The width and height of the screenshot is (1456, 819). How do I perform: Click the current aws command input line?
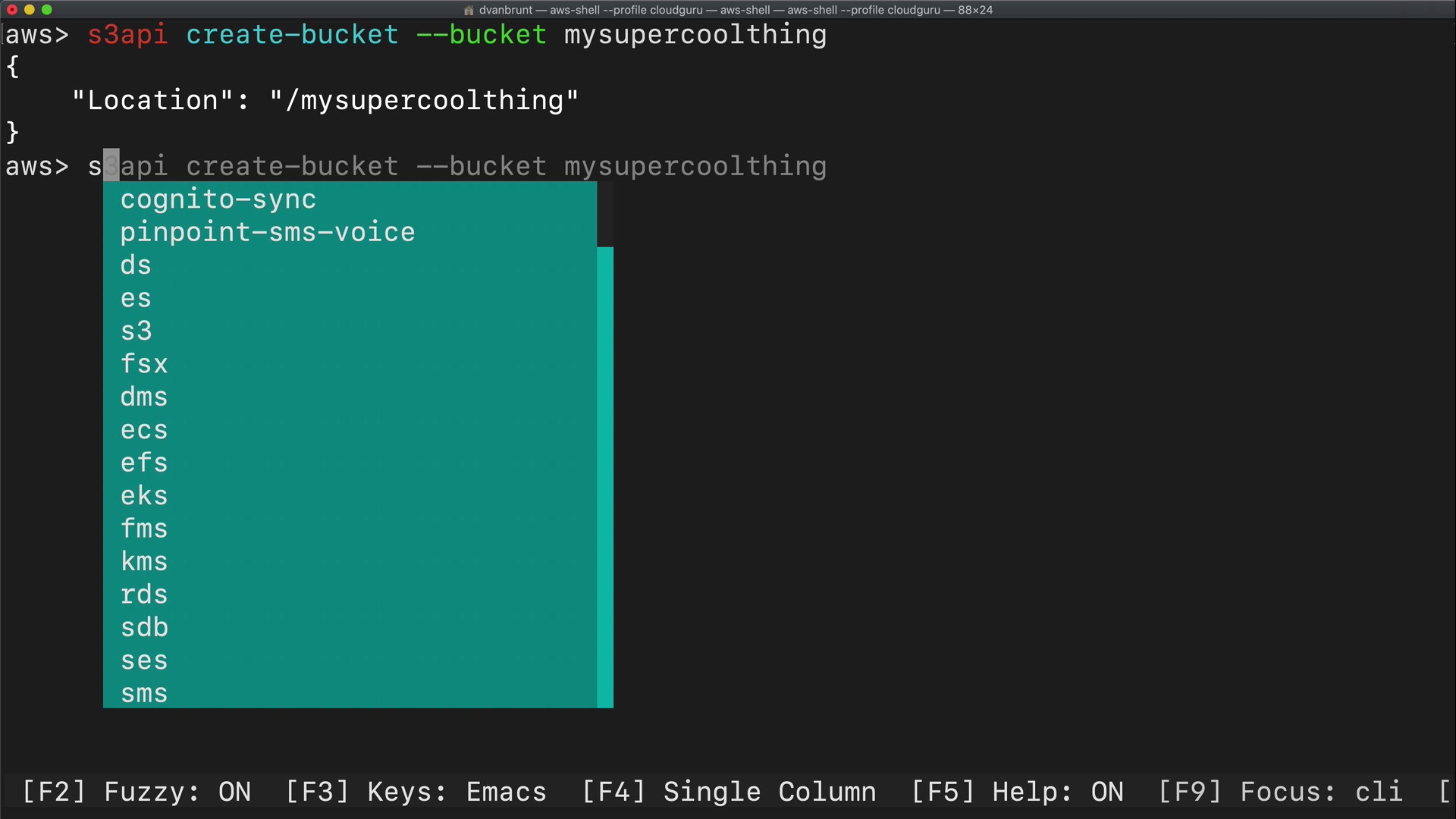(x=457, y=166)
